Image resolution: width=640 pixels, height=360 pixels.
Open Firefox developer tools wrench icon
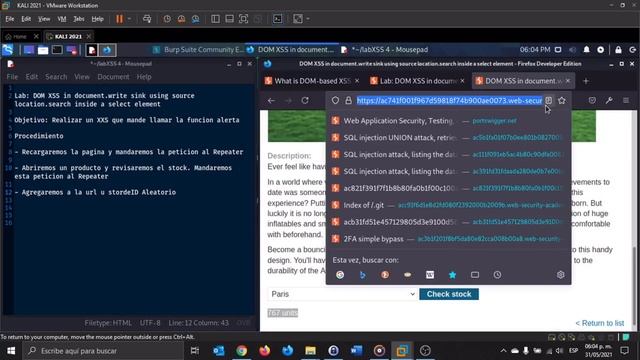coord(609,100)
